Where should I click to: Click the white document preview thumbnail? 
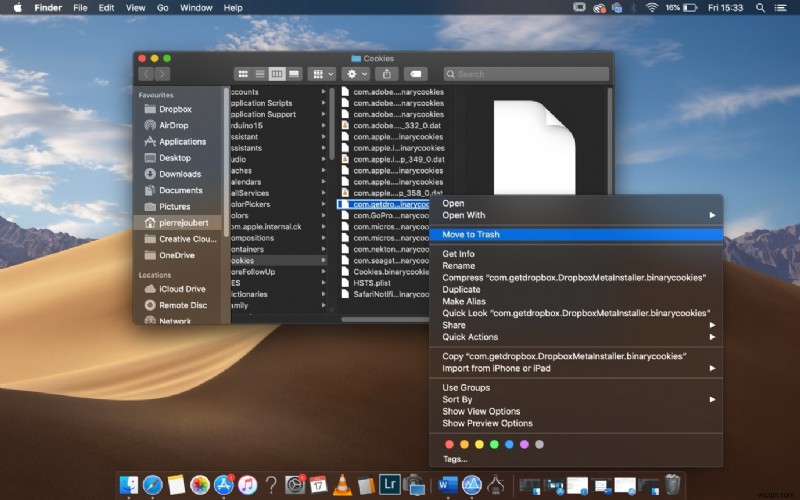(534, 147)
